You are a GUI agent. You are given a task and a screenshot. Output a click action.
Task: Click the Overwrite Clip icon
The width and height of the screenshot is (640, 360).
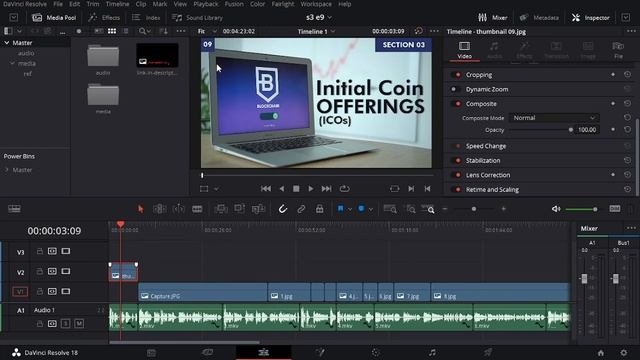click(239, 209)
